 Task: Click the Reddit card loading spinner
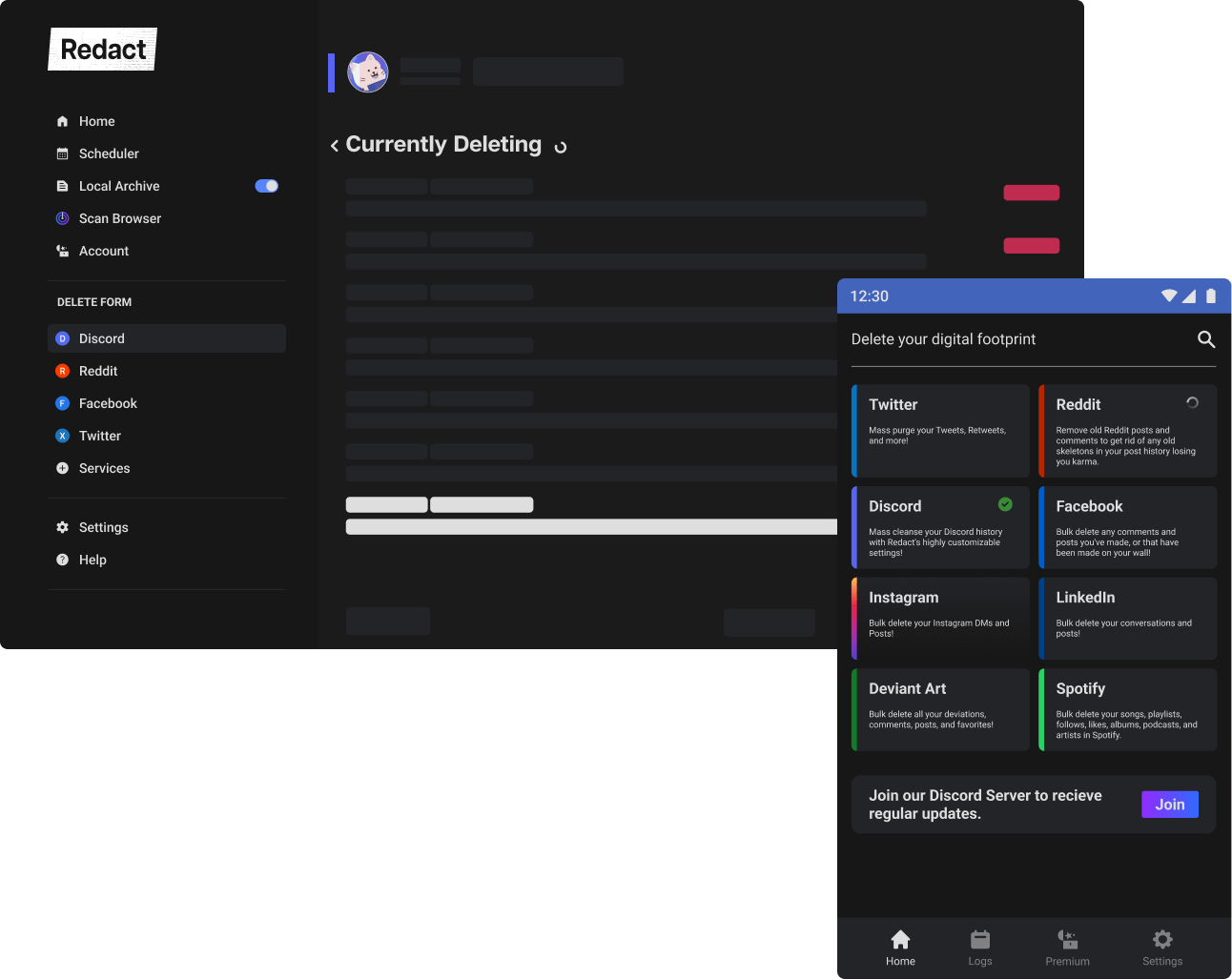pyautogui.click(x=1192, y=403)
